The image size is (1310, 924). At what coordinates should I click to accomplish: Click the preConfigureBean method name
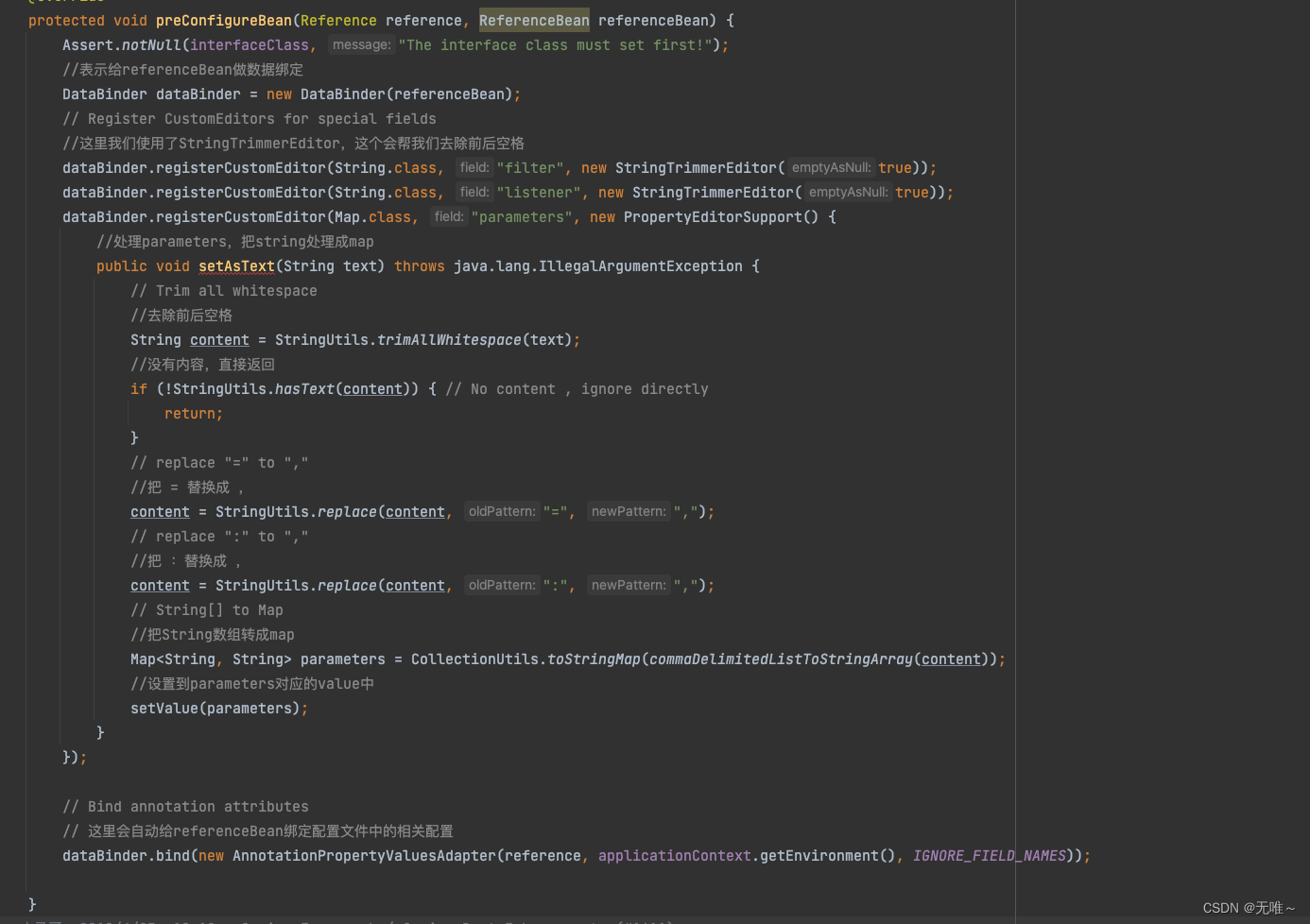coord(224,21)
